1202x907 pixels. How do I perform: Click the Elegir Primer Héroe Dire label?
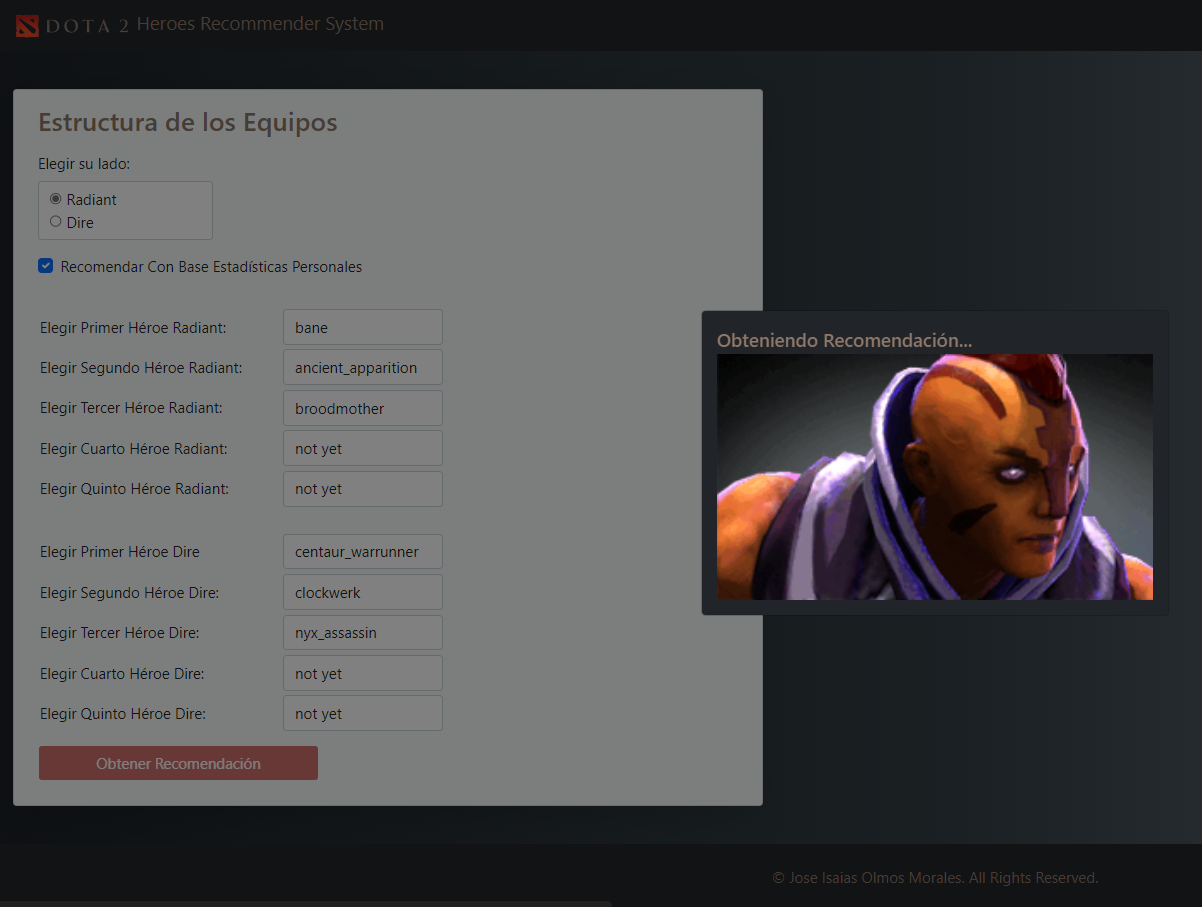pos(120,552)
